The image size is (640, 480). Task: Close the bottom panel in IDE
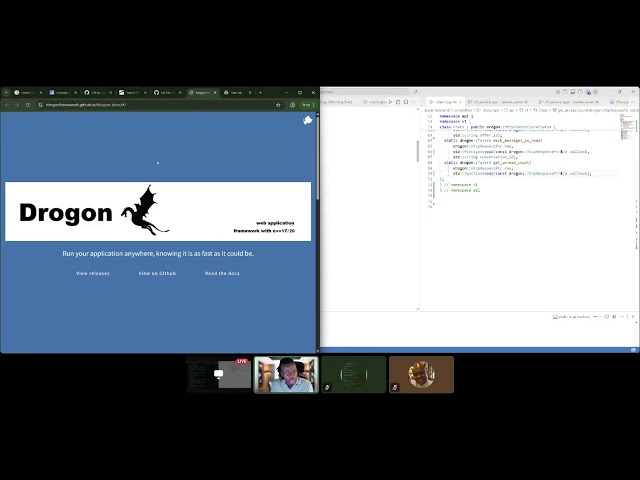[633, 317]
